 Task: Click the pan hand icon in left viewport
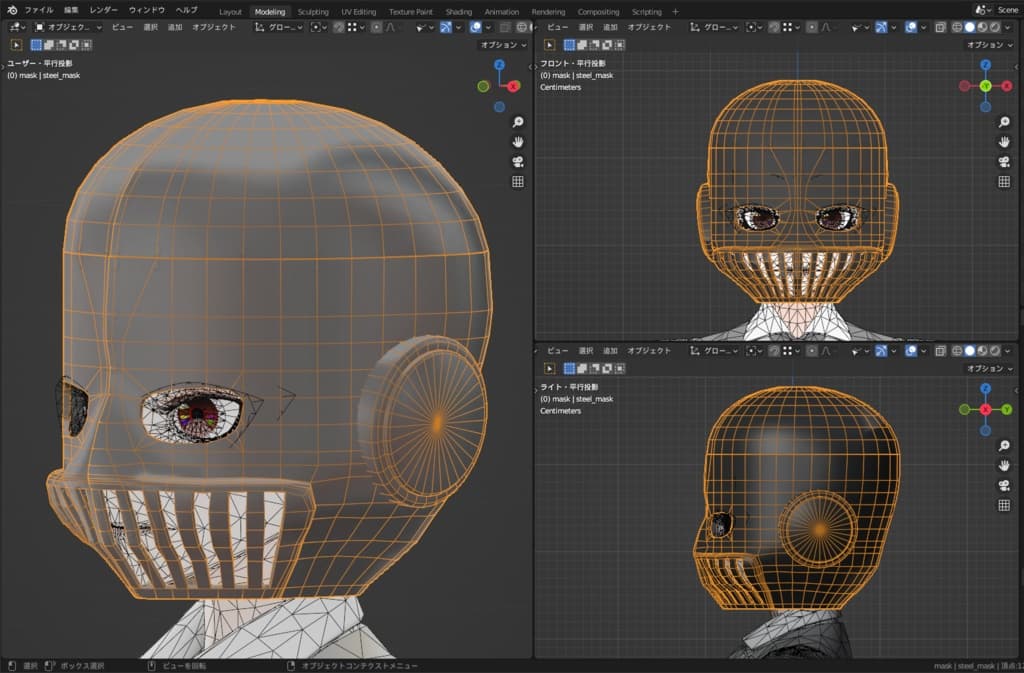518,142
